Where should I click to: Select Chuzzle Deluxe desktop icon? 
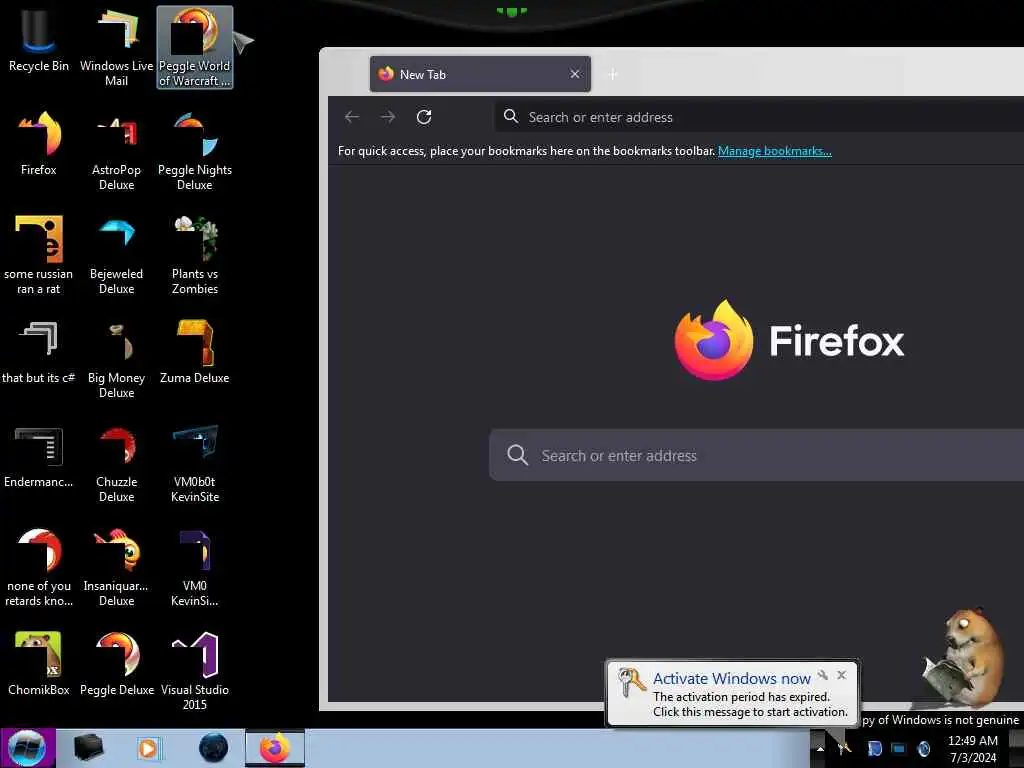(116, 464)
